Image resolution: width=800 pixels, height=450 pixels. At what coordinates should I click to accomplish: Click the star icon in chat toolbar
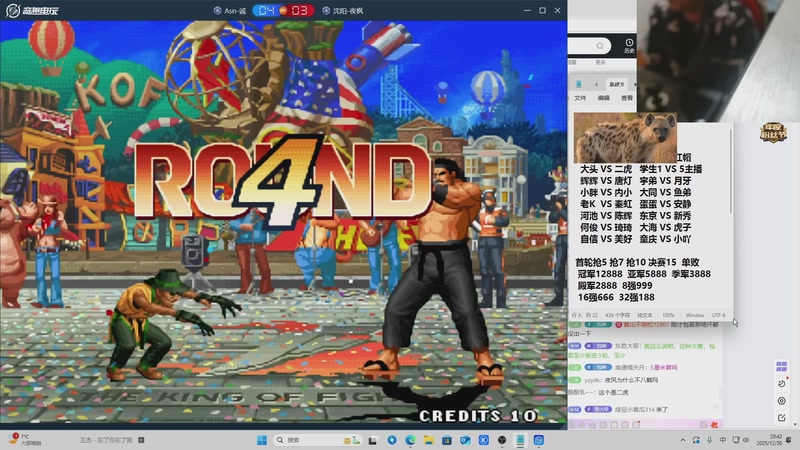coord(592,424)
